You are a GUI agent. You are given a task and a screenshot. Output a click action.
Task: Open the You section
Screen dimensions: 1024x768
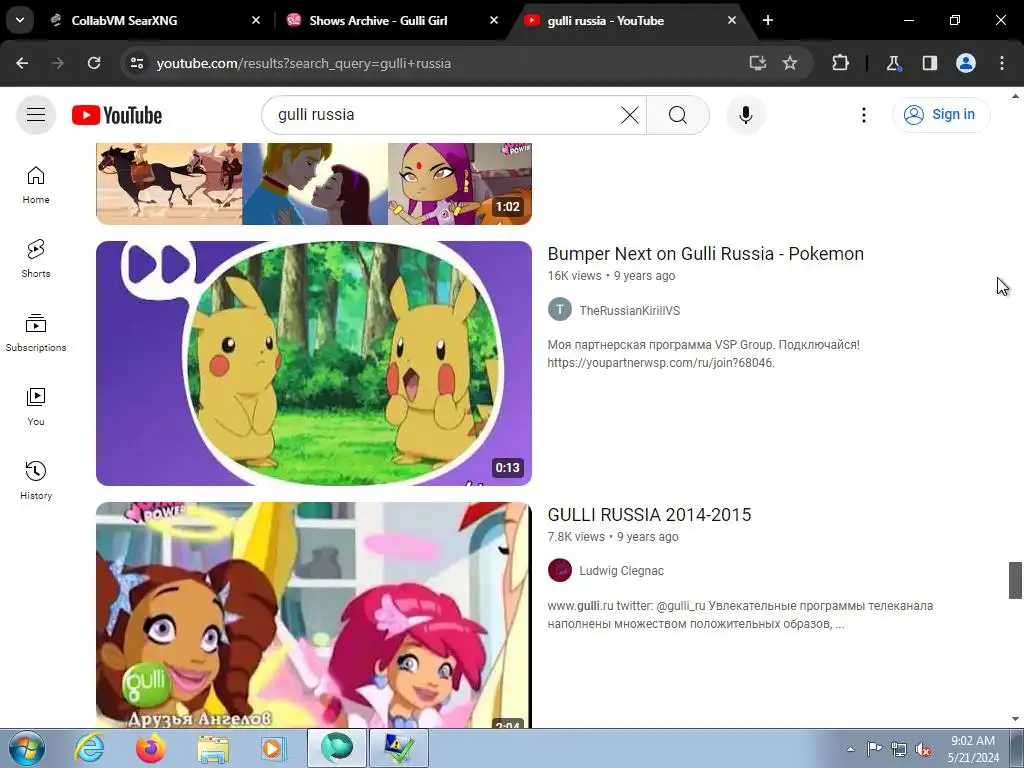coord(36,406)
